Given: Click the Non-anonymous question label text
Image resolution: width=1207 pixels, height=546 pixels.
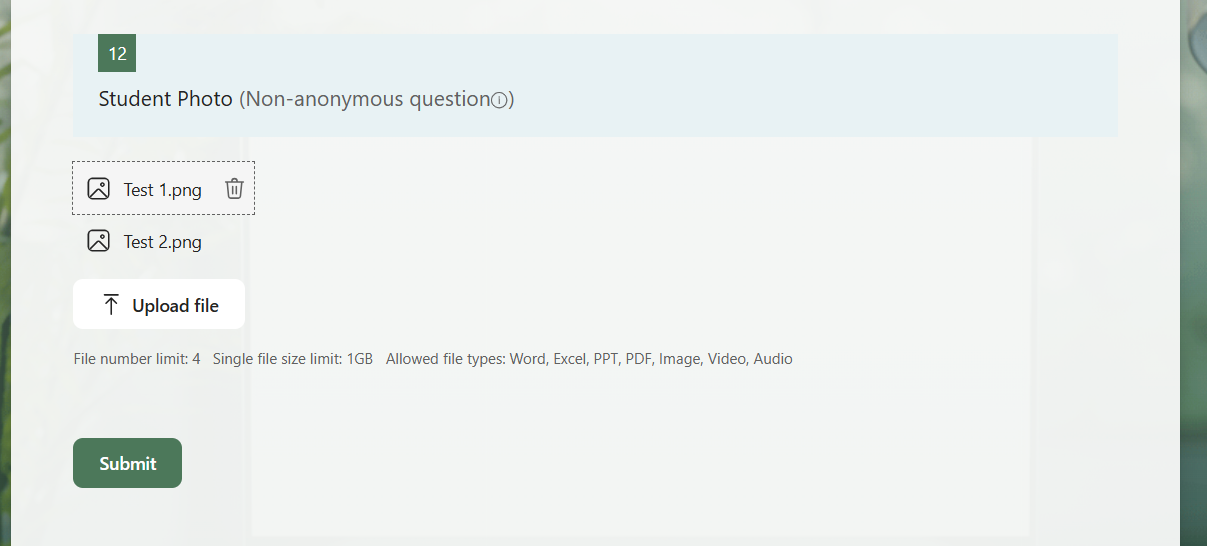Looking at the screenshot, I should pos(365,99).
